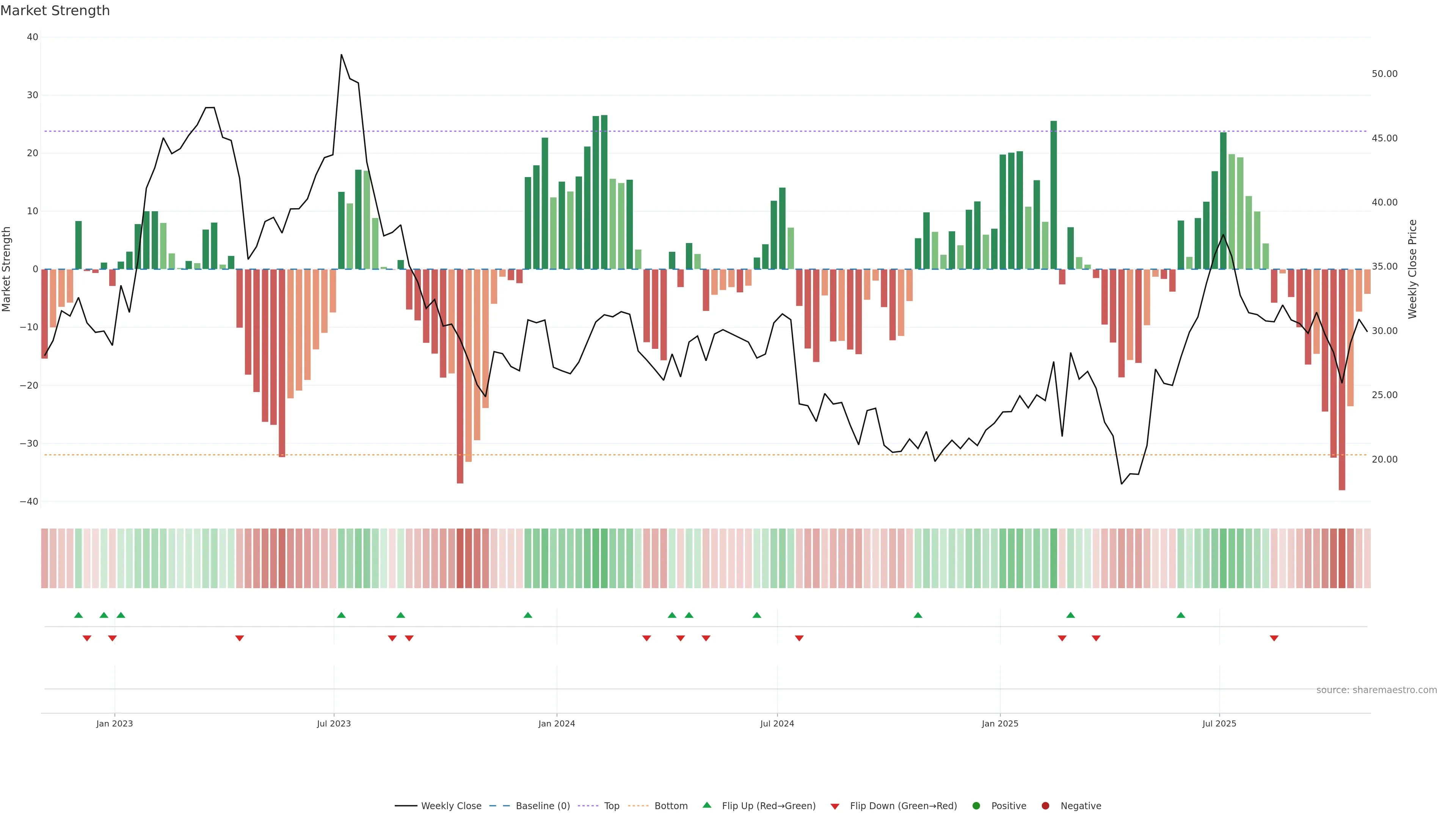
Task: Click the darkest red heatmap strip cell
Action: click(x=1342, y=559)
